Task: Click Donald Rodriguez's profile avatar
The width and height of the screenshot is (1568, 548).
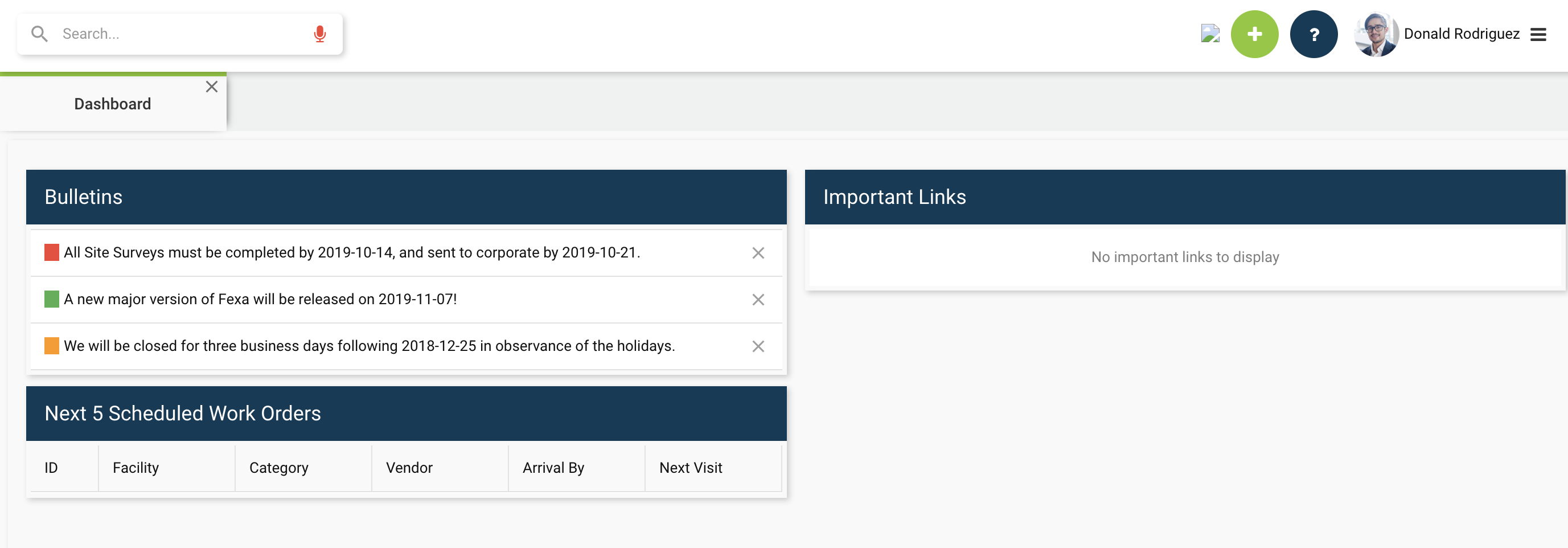Action: [x=1374, y=34]
